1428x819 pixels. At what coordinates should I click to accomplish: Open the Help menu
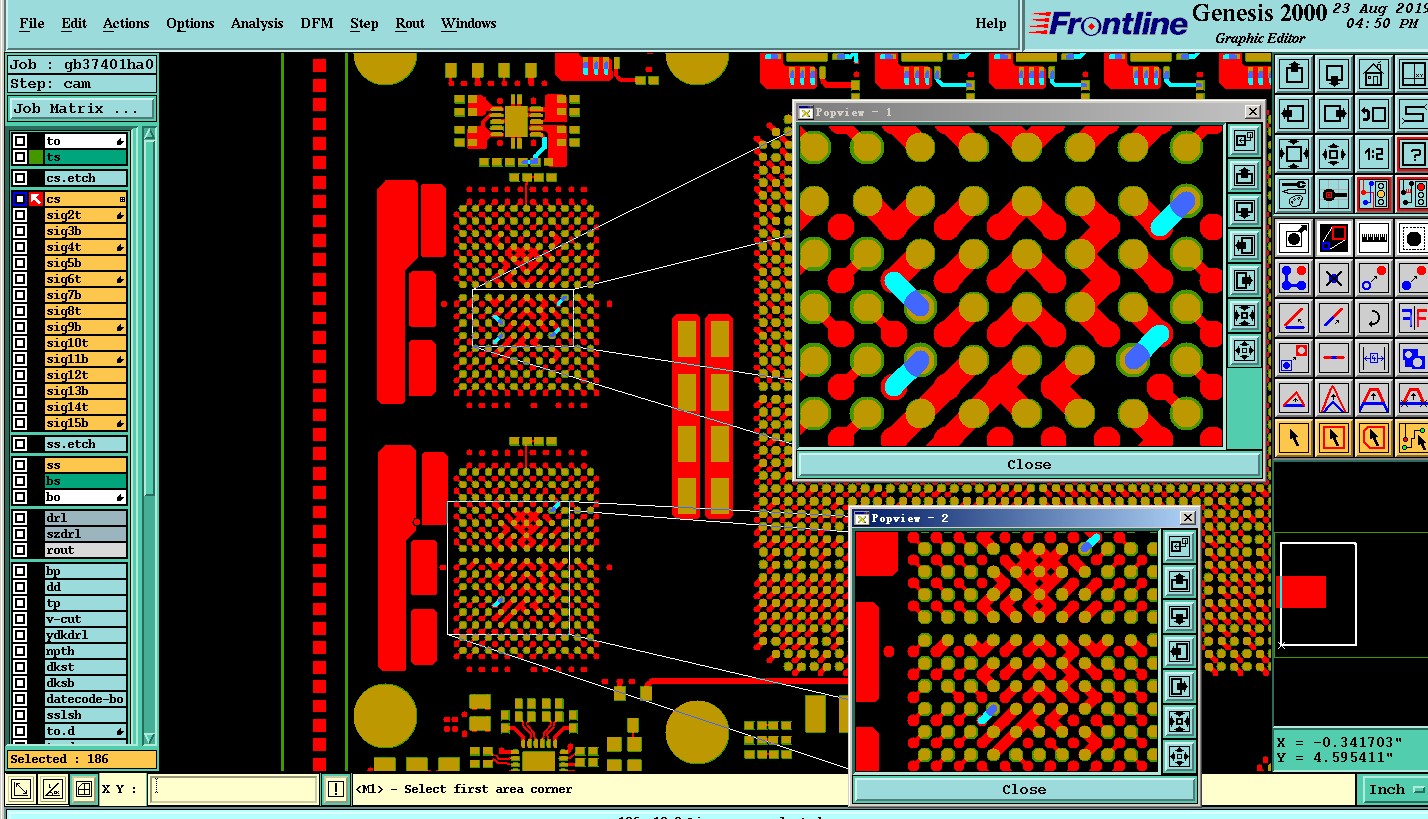click(x=991, y=23)
